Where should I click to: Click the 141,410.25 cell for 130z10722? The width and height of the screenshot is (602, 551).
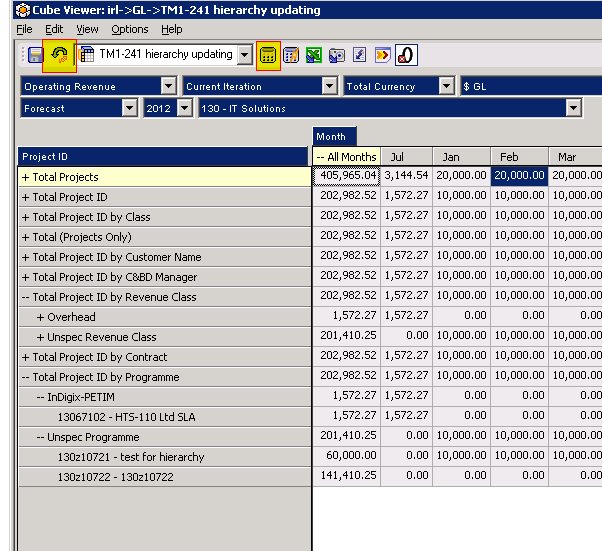347,475
